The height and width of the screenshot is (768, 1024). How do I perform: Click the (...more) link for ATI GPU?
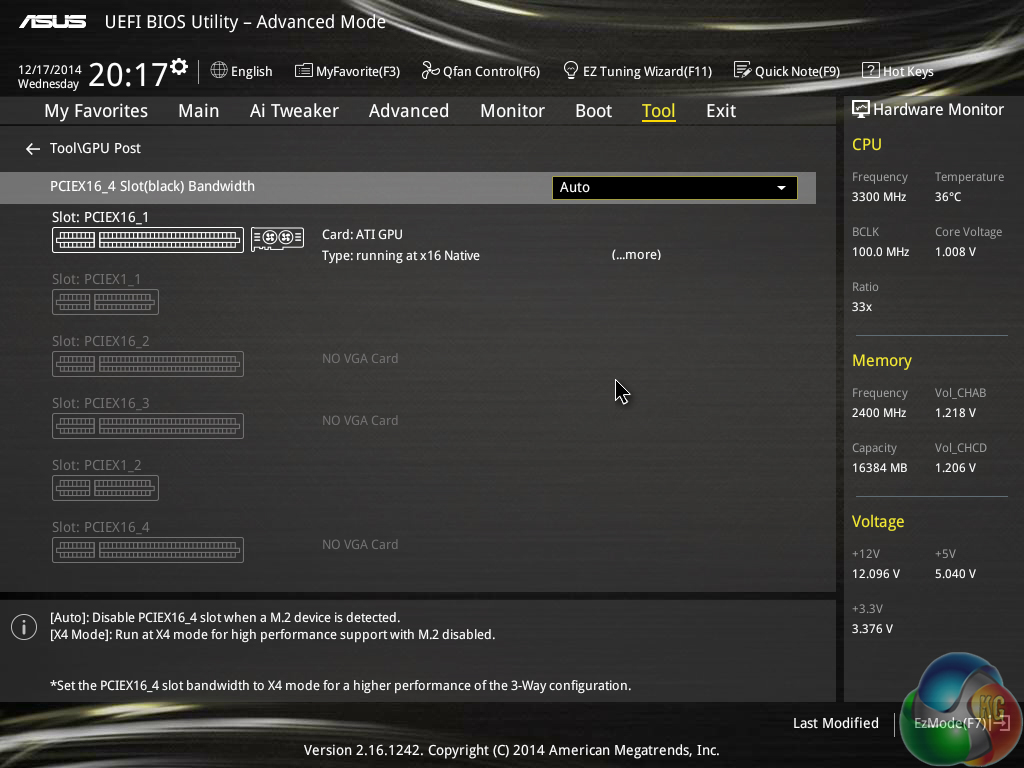point(636,255)
